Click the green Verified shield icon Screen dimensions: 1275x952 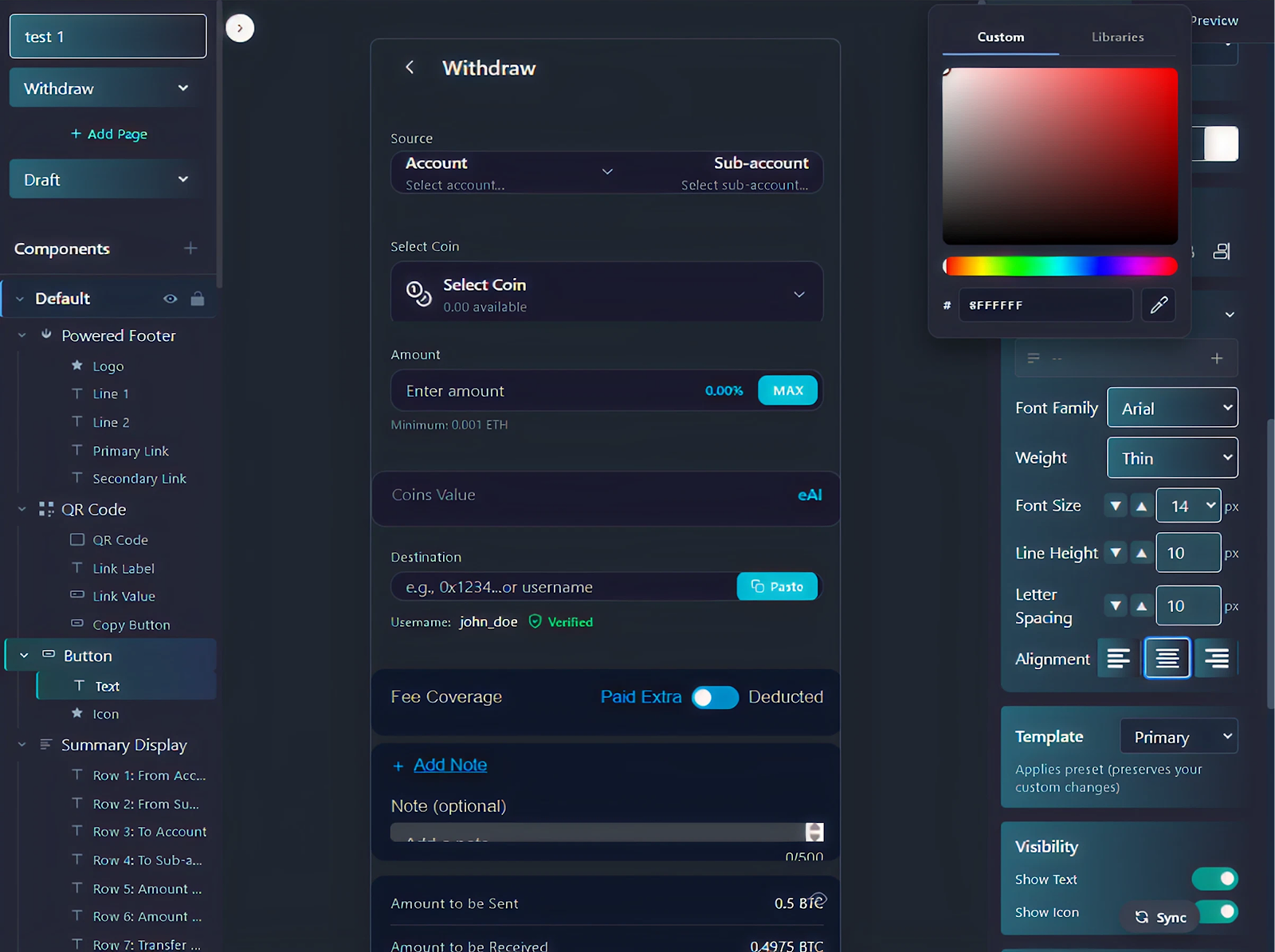[x=535, y=621]
